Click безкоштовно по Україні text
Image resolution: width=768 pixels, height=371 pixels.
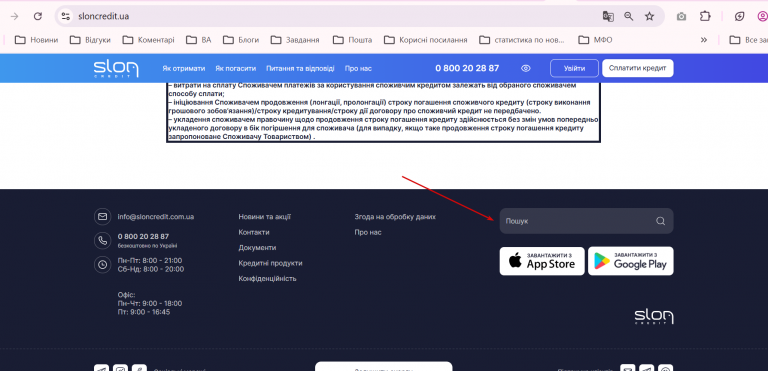pos(147,245)
